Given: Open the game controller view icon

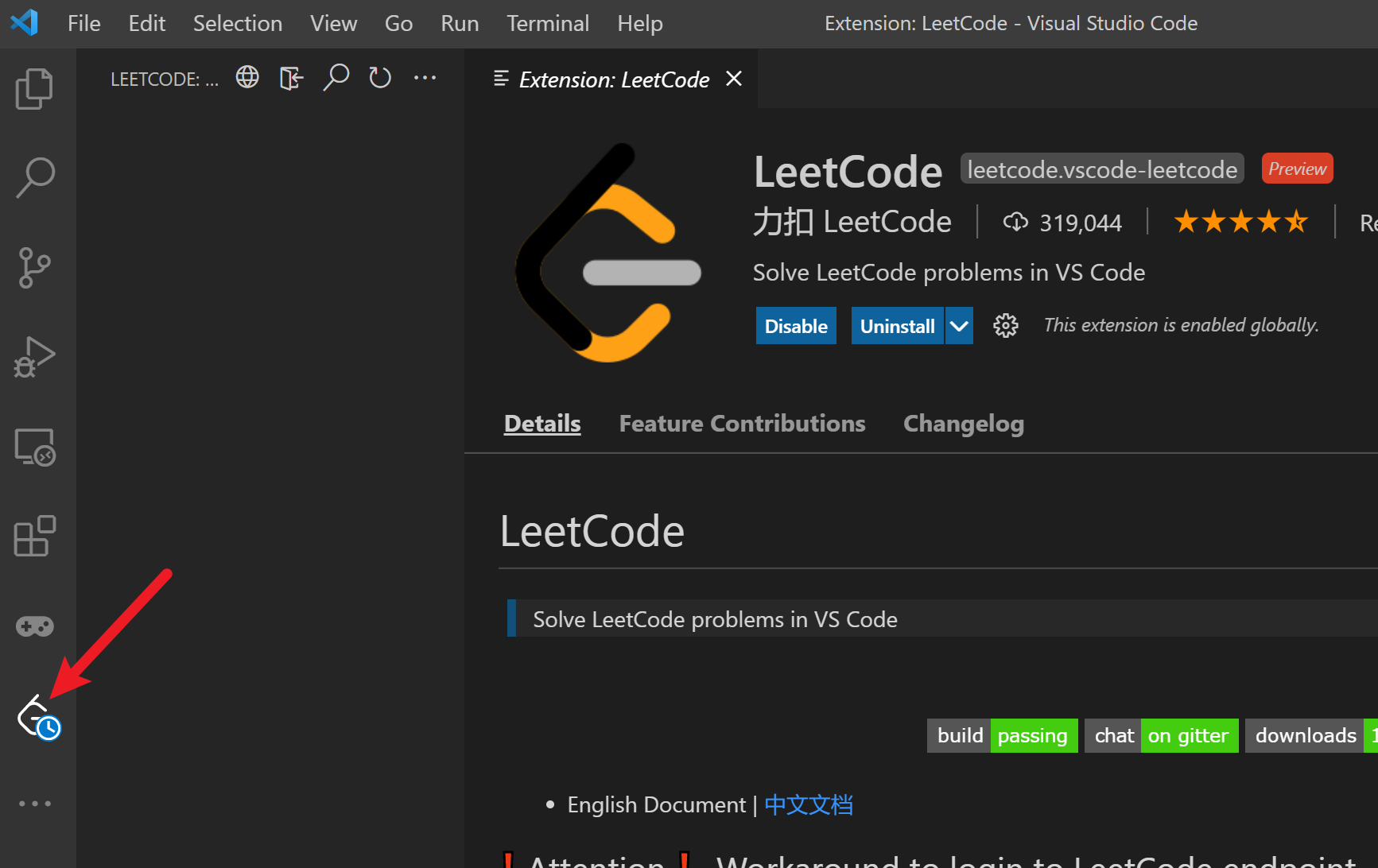Looking at the screenshot, I should (35, 626).
